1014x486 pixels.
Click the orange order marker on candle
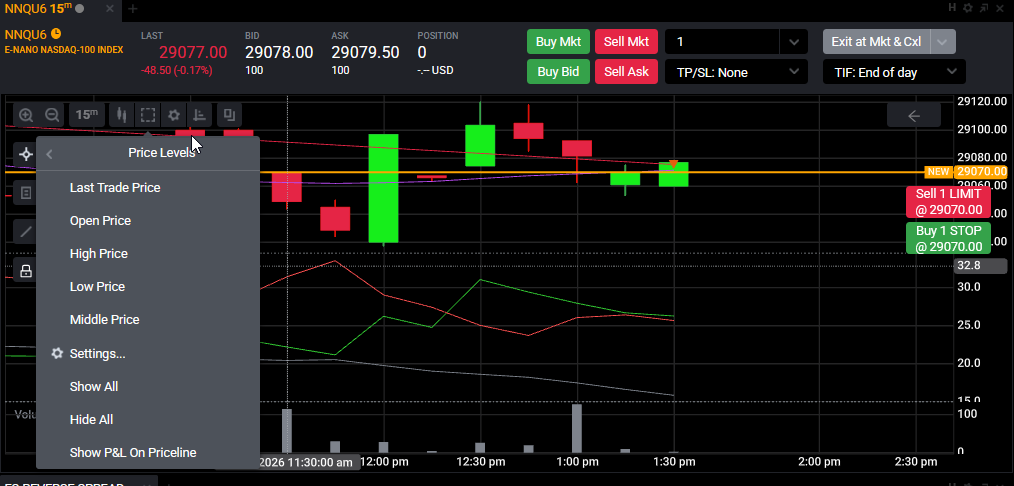(x=674, y=164)
